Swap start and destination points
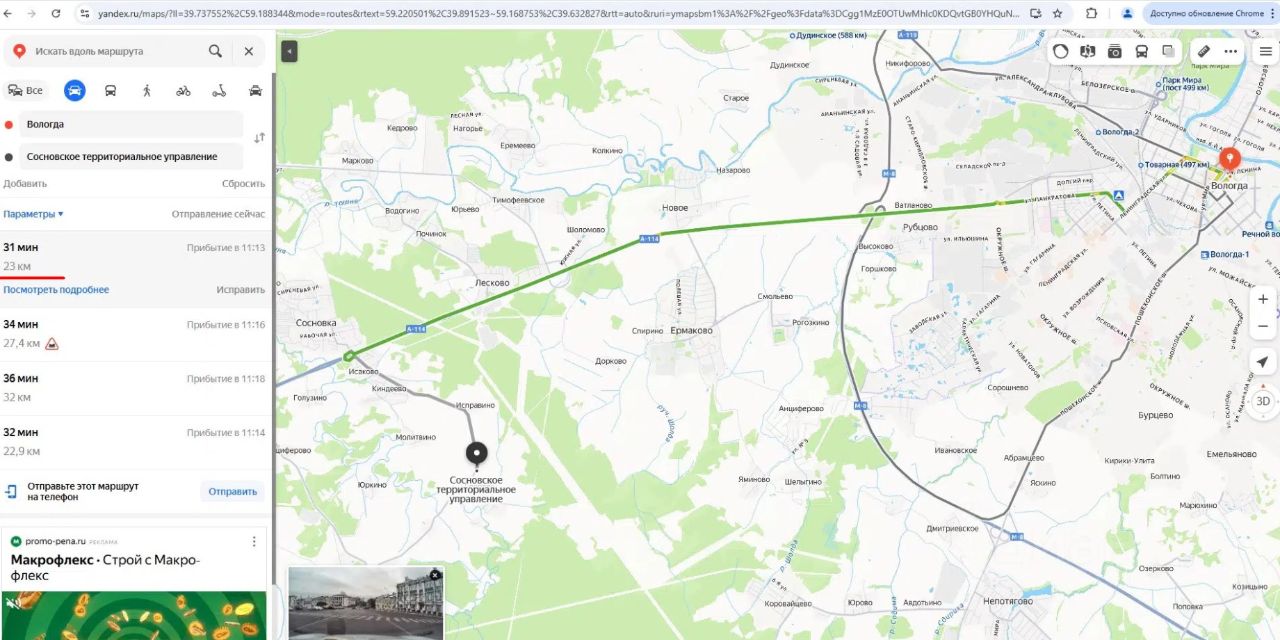This screenshot has height=640, width=1280. [259, 138]
